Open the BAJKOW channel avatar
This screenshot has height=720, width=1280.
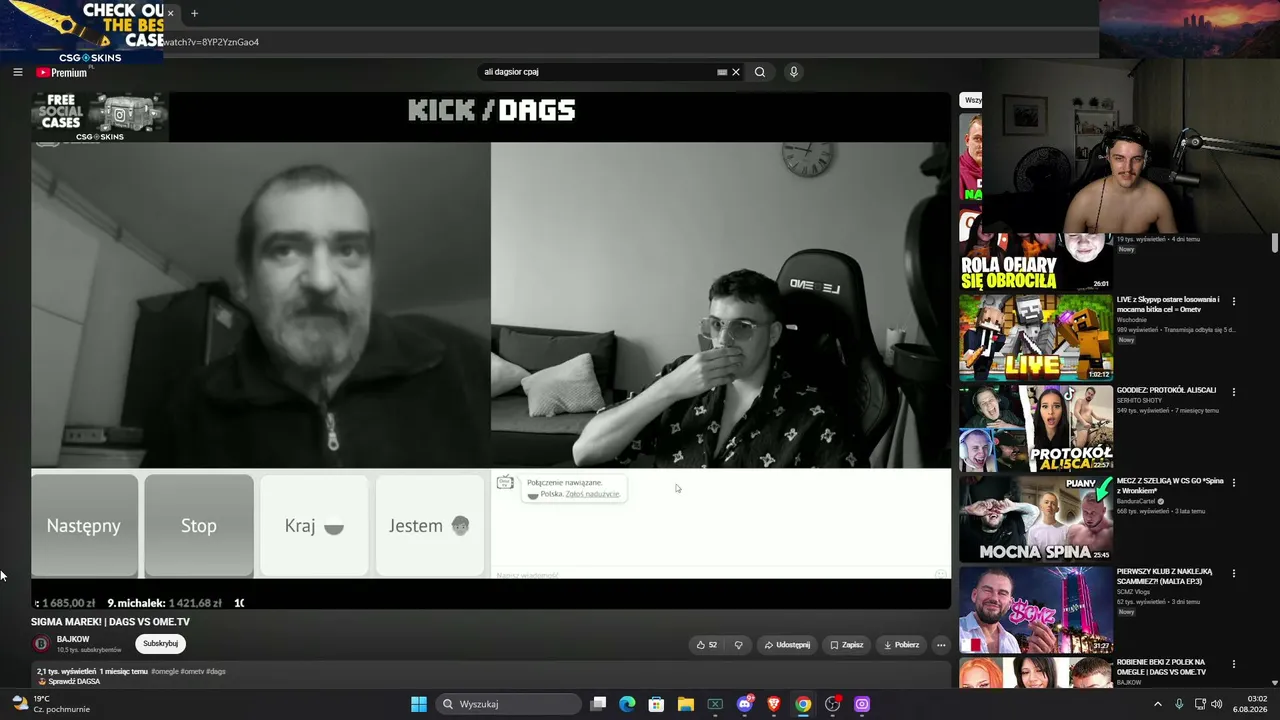[x=41, y=644]
